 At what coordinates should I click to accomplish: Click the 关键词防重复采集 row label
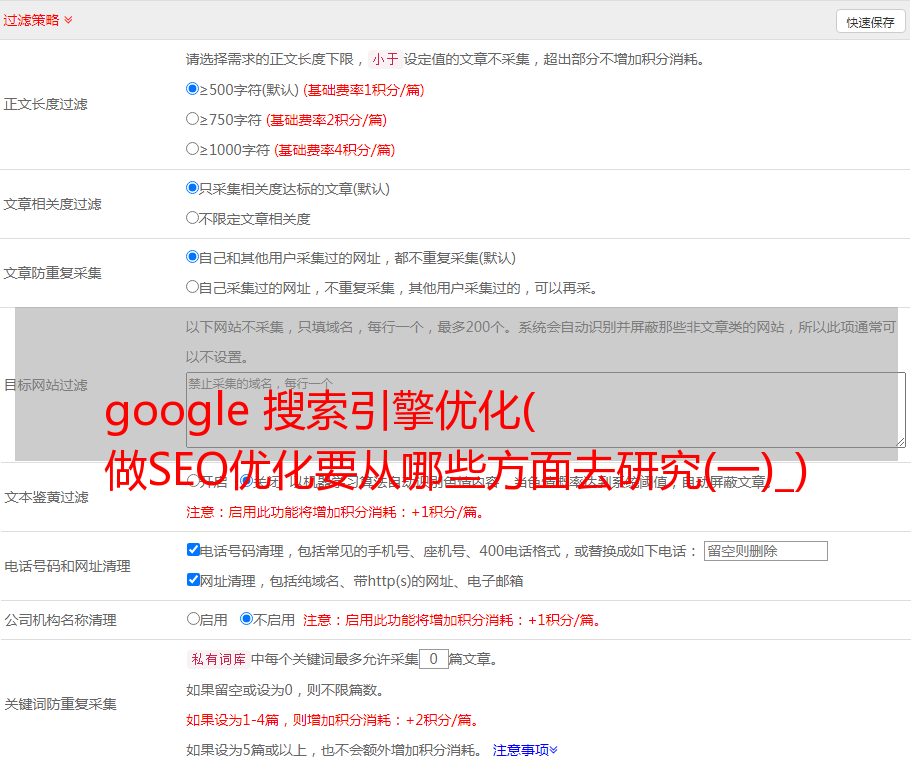pyautogui.click(x=60, y=704)
